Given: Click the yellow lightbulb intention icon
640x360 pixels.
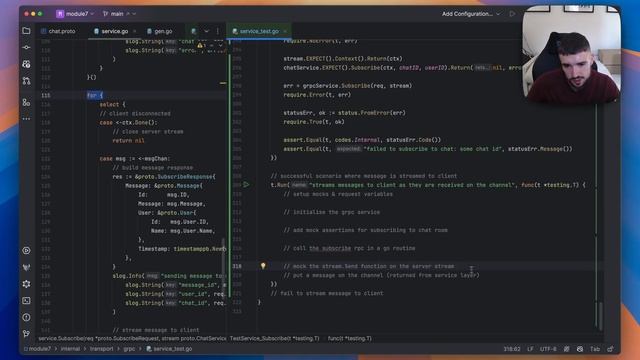Looking at the screenshot, I should pyautogui.click(x=263, y=266).
